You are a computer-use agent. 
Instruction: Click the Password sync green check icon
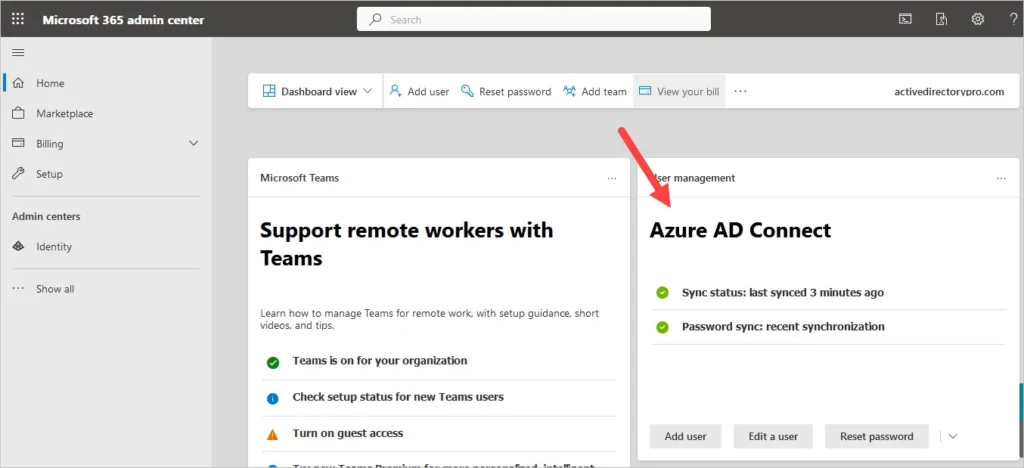point(662,326)
